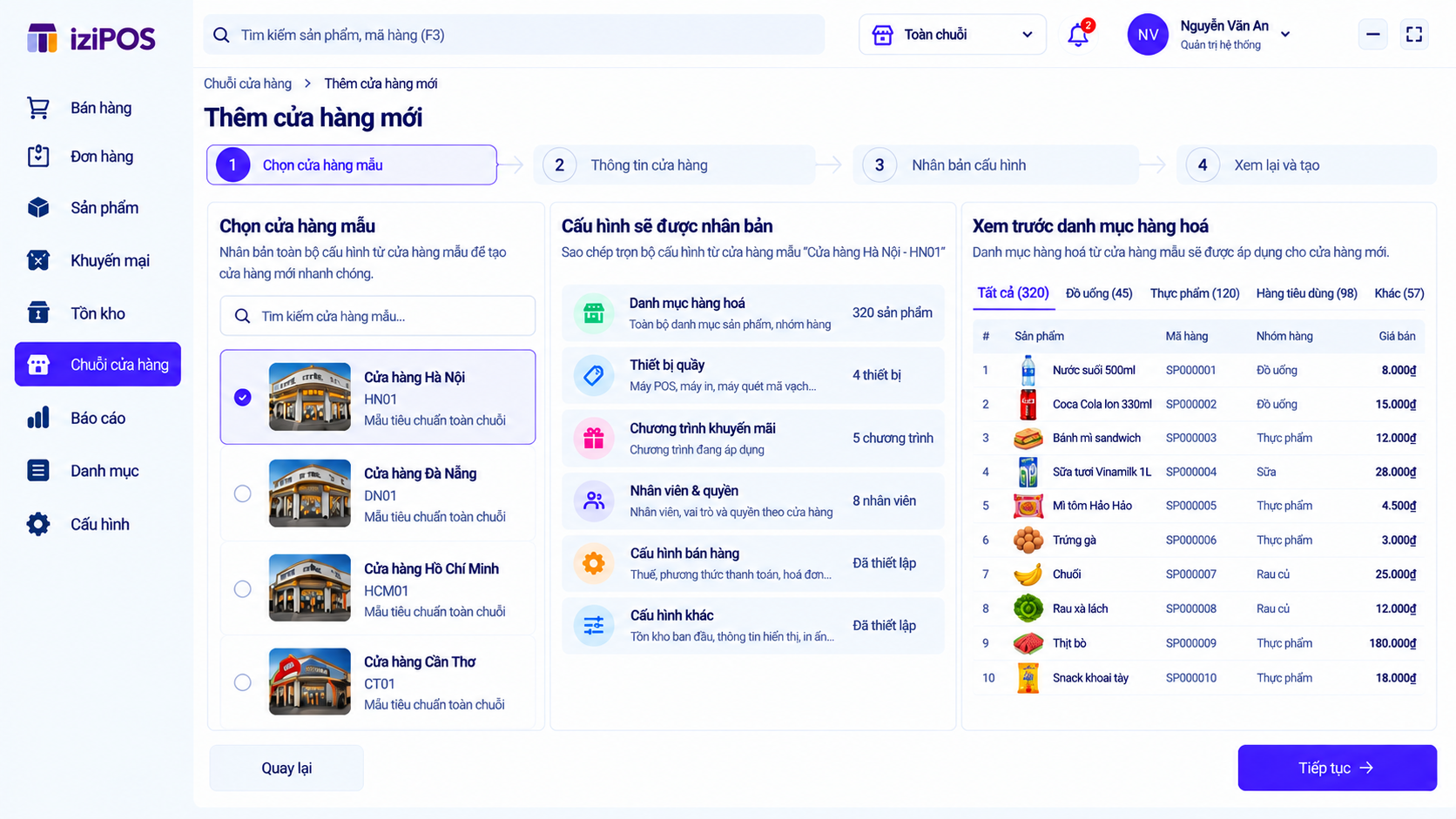The image size is (1456, 819).
Task: Click the Danh mục hàng hoá store icon
Action: point(594,313)
